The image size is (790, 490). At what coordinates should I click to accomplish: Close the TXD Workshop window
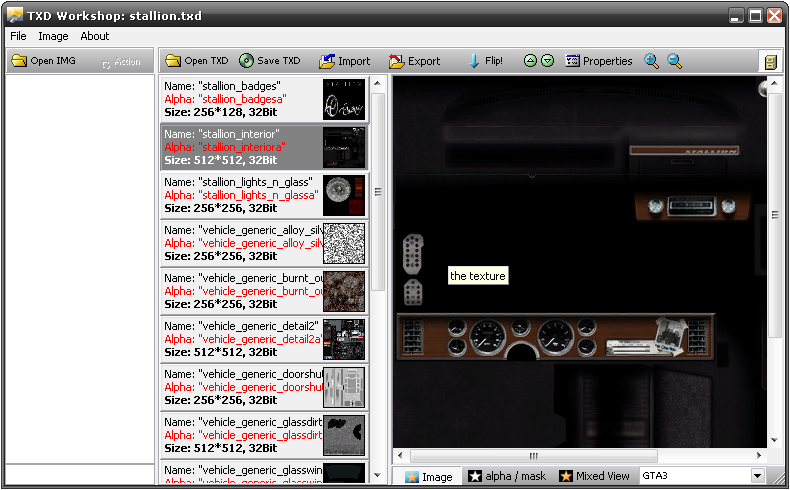click(x=774, y=16)
